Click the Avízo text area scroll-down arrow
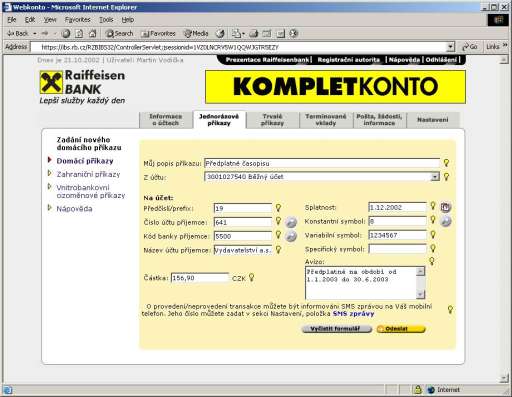 point(420,294)
